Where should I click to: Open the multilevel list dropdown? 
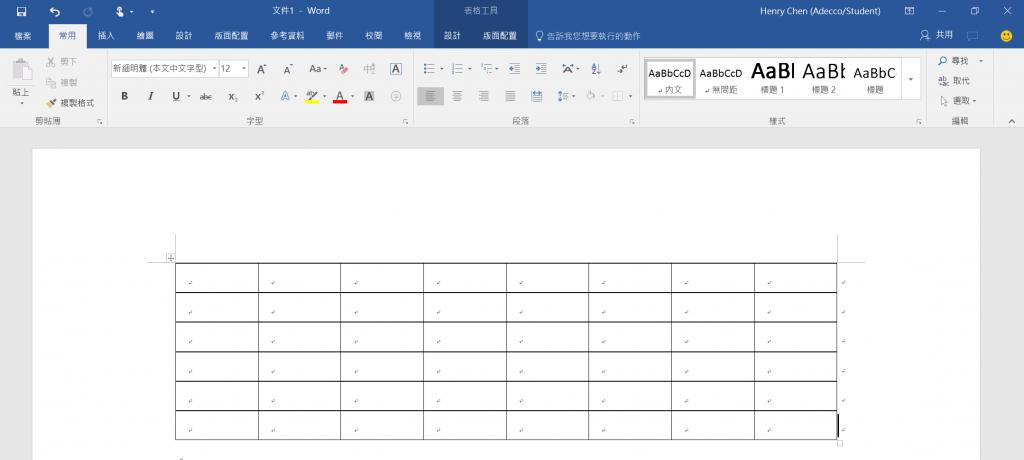(497, 69)
